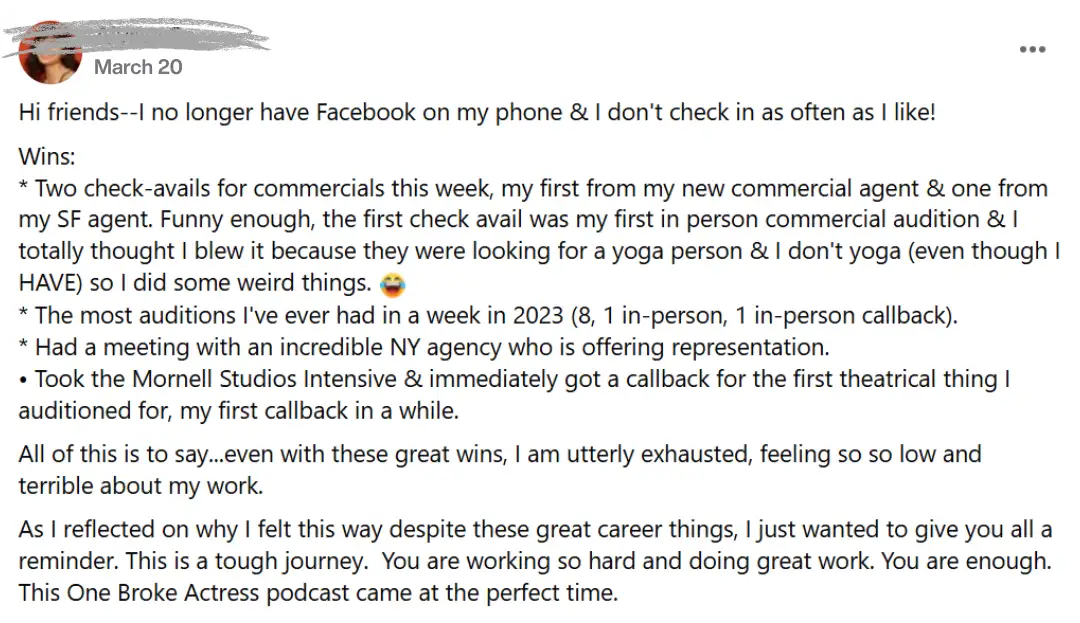Viewport: 1080px width, 623px height.
Task: Click the word "Facebook" in first line
Action: pos(366,112)
